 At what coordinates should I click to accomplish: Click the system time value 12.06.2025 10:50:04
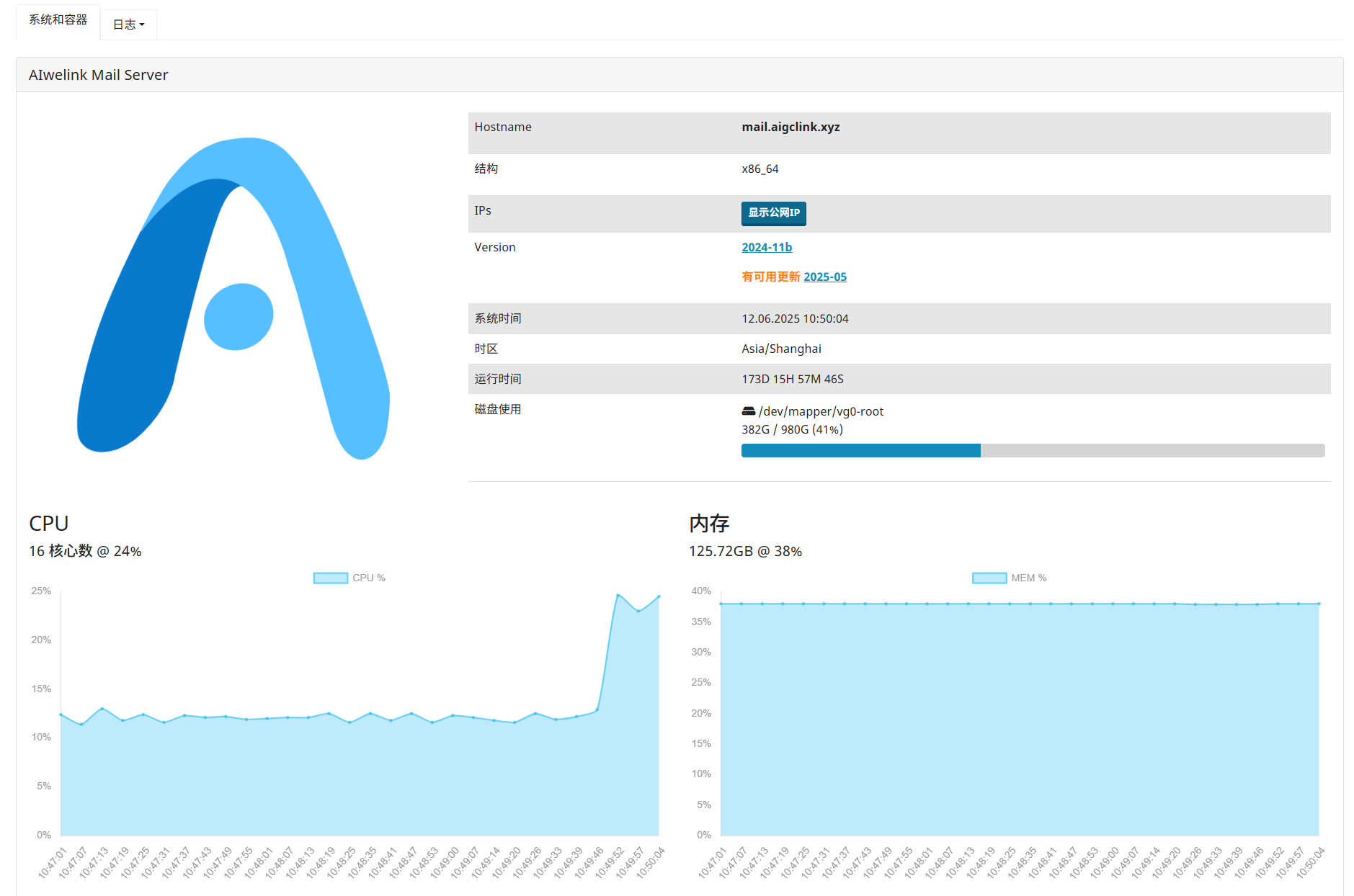click(x=795, y=318)
